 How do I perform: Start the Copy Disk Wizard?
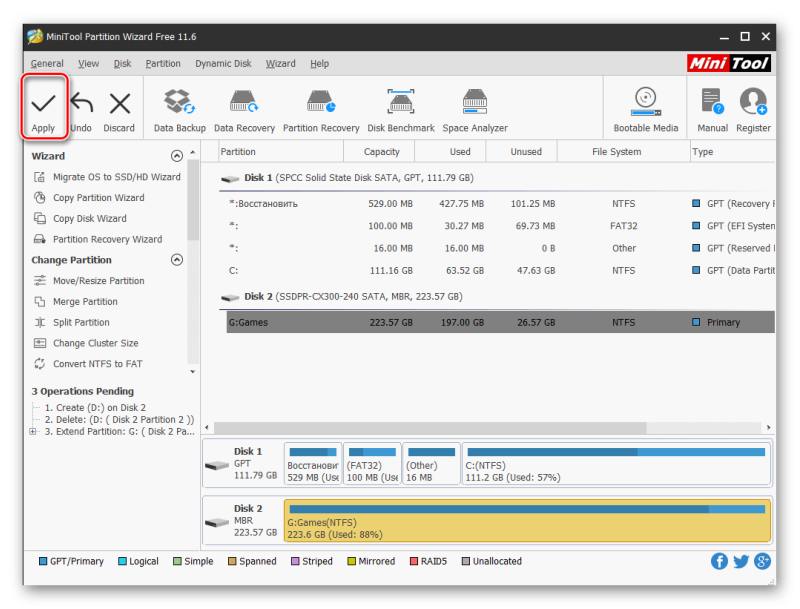[x=80, y=219]
